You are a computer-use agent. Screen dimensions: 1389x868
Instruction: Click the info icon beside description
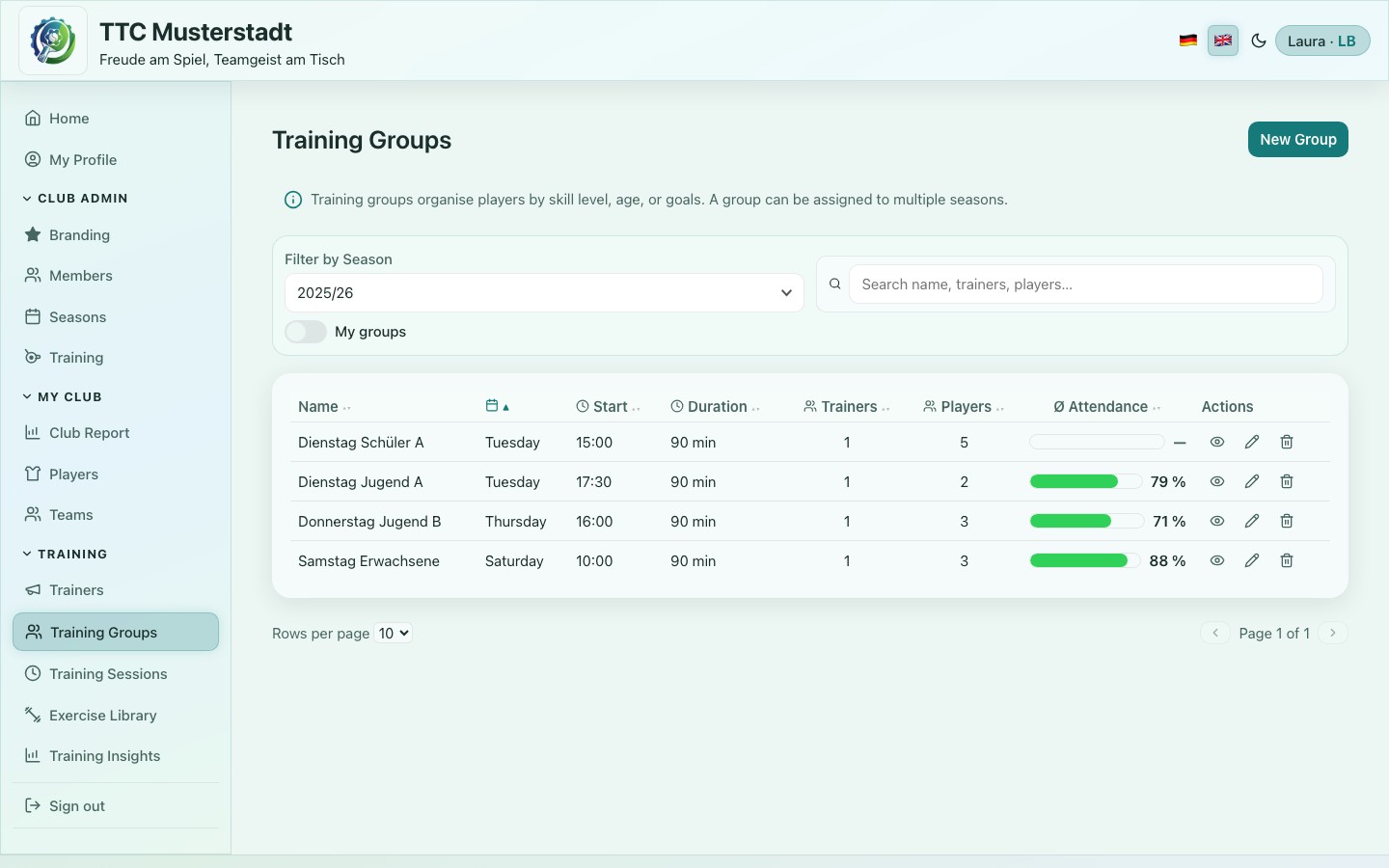pyautogui.click(x=292, y=200)
